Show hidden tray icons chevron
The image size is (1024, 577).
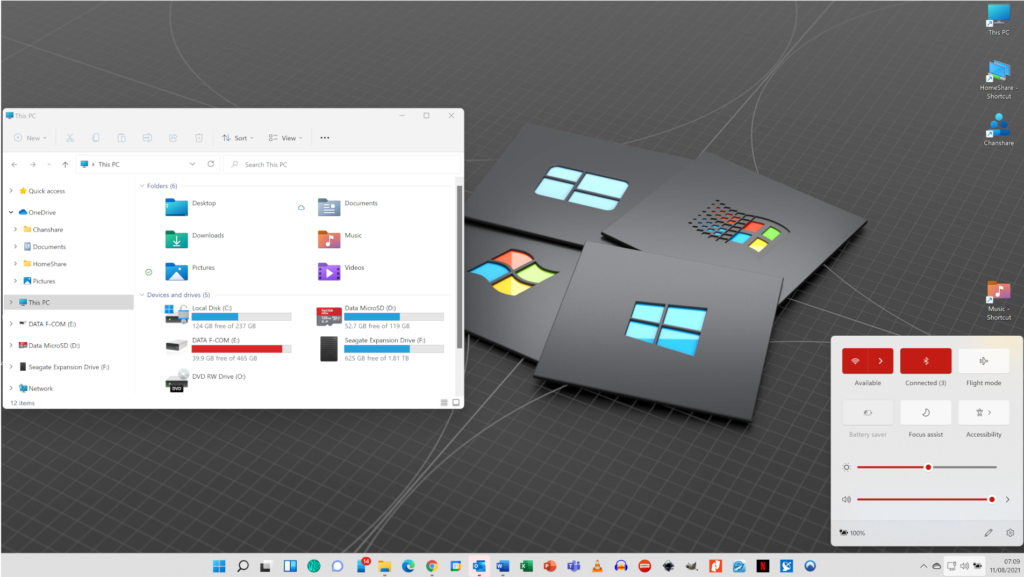(923, 566)
